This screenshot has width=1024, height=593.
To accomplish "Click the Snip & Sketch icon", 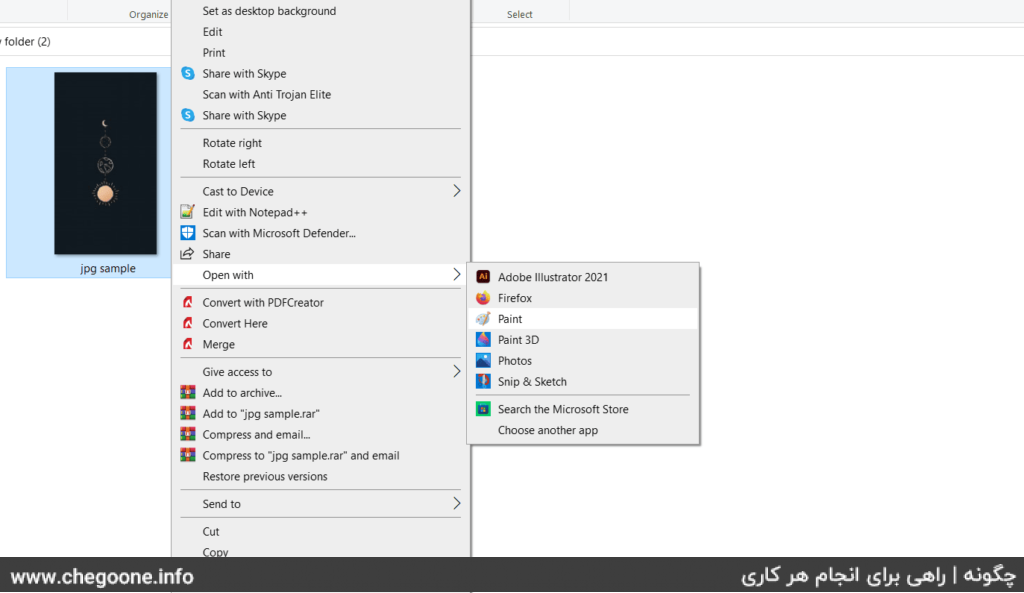I will coord(483,381).
